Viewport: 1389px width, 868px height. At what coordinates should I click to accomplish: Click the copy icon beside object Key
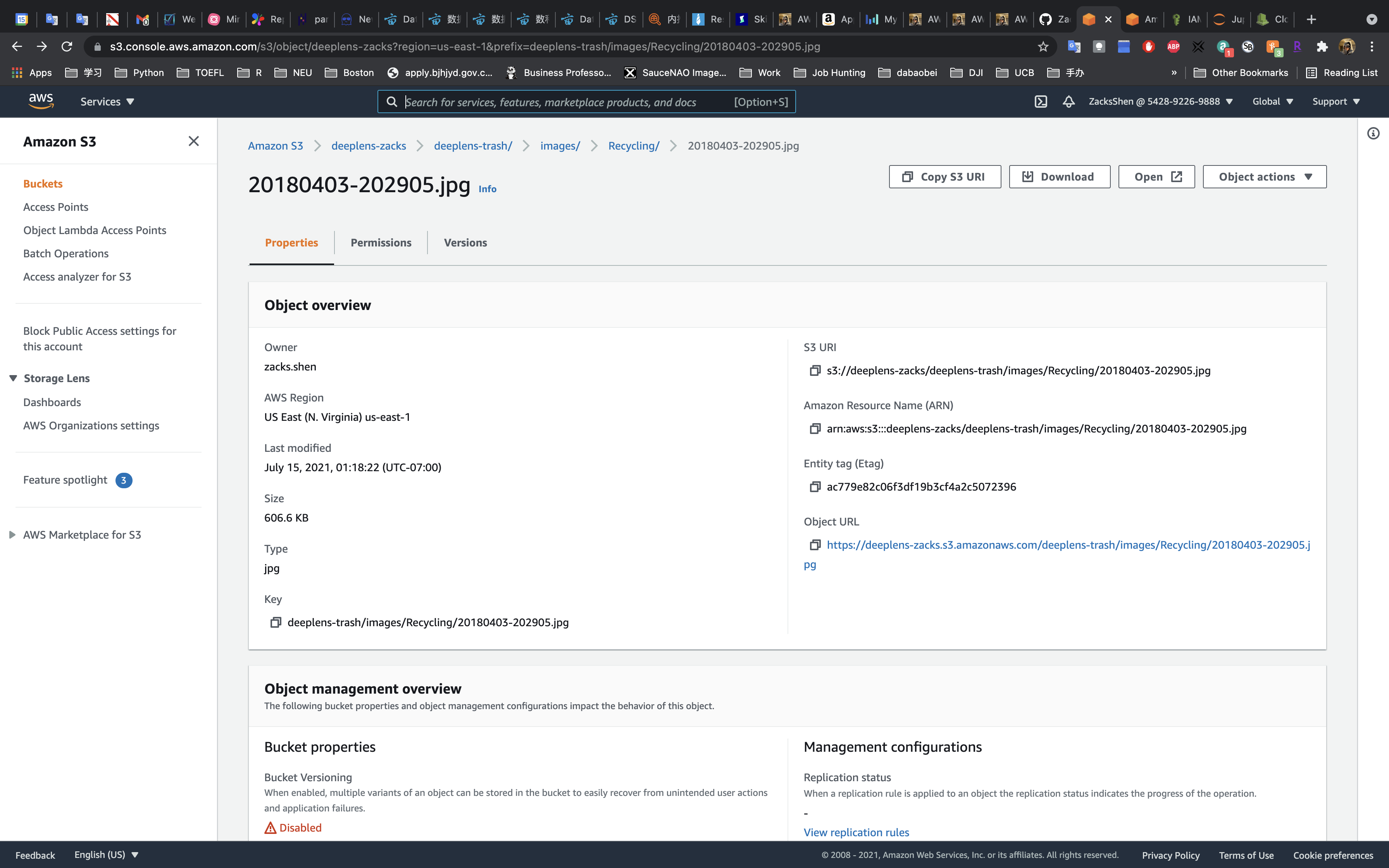click(x=276, y=622)
